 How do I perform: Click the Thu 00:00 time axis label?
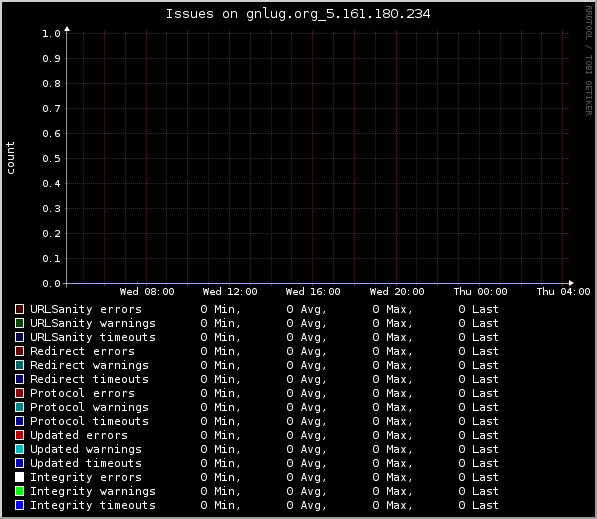[x=480, y=292]
